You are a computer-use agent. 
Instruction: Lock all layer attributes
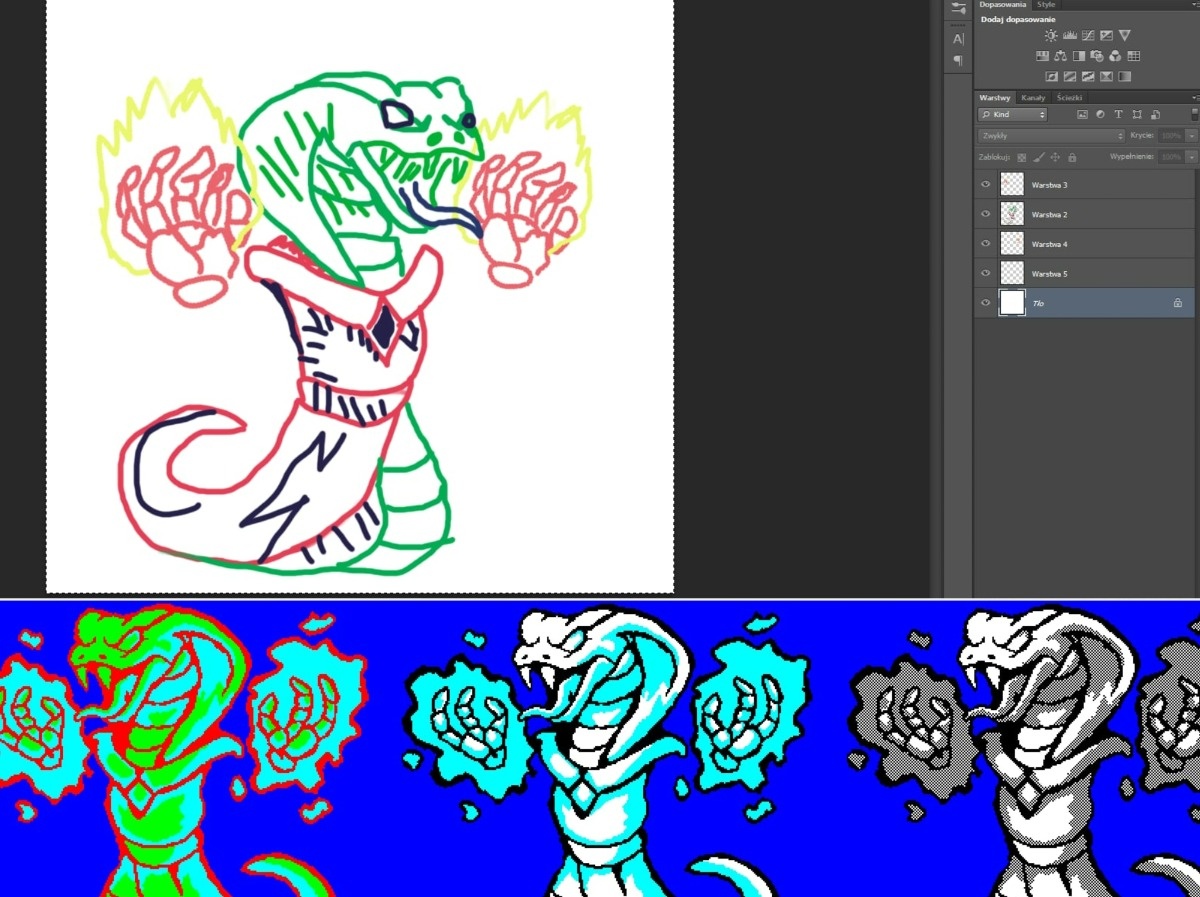point(1072,157)
